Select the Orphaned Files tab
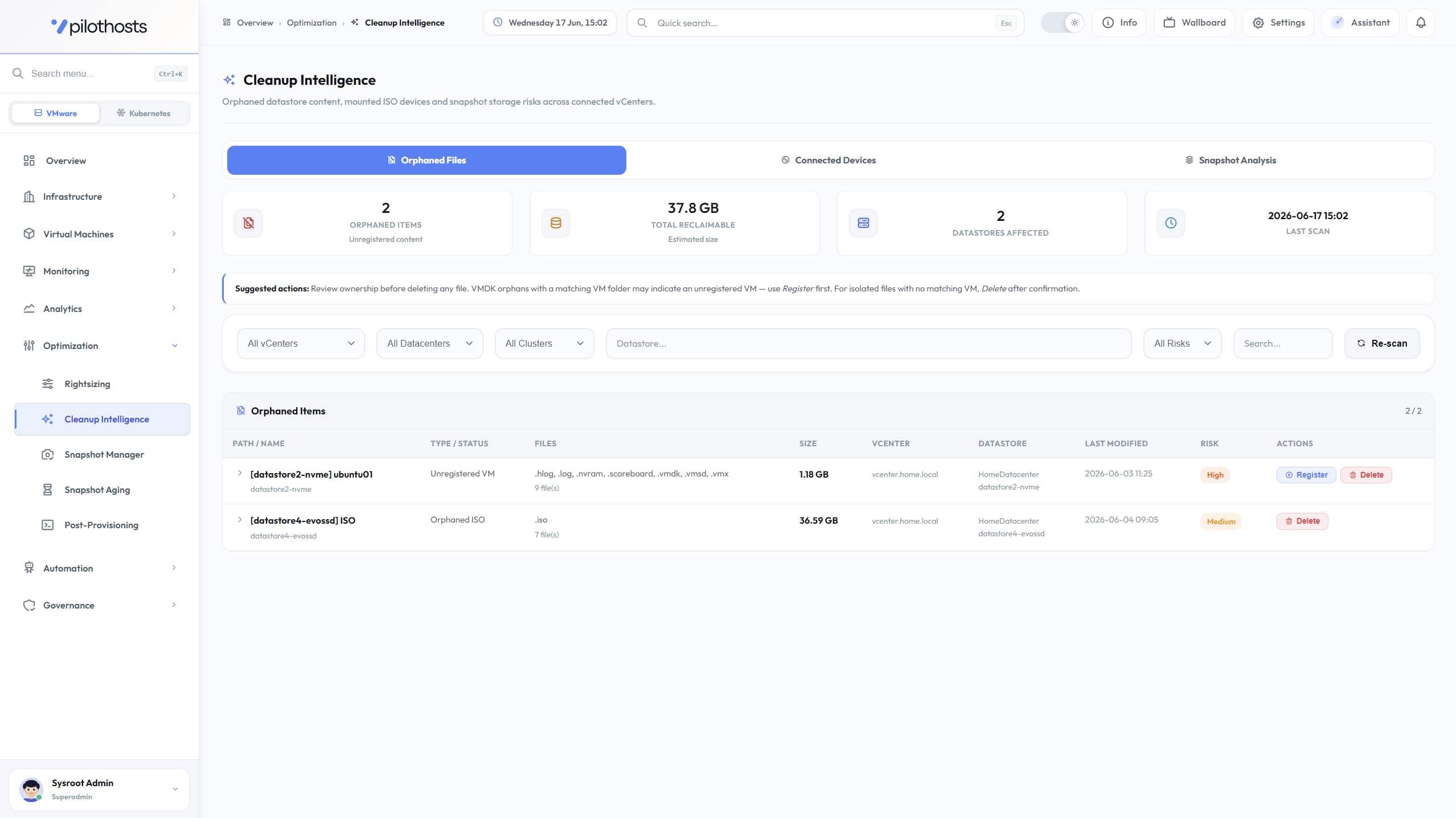This screenshot has height=818, width=1456. (x=426, y=160)
